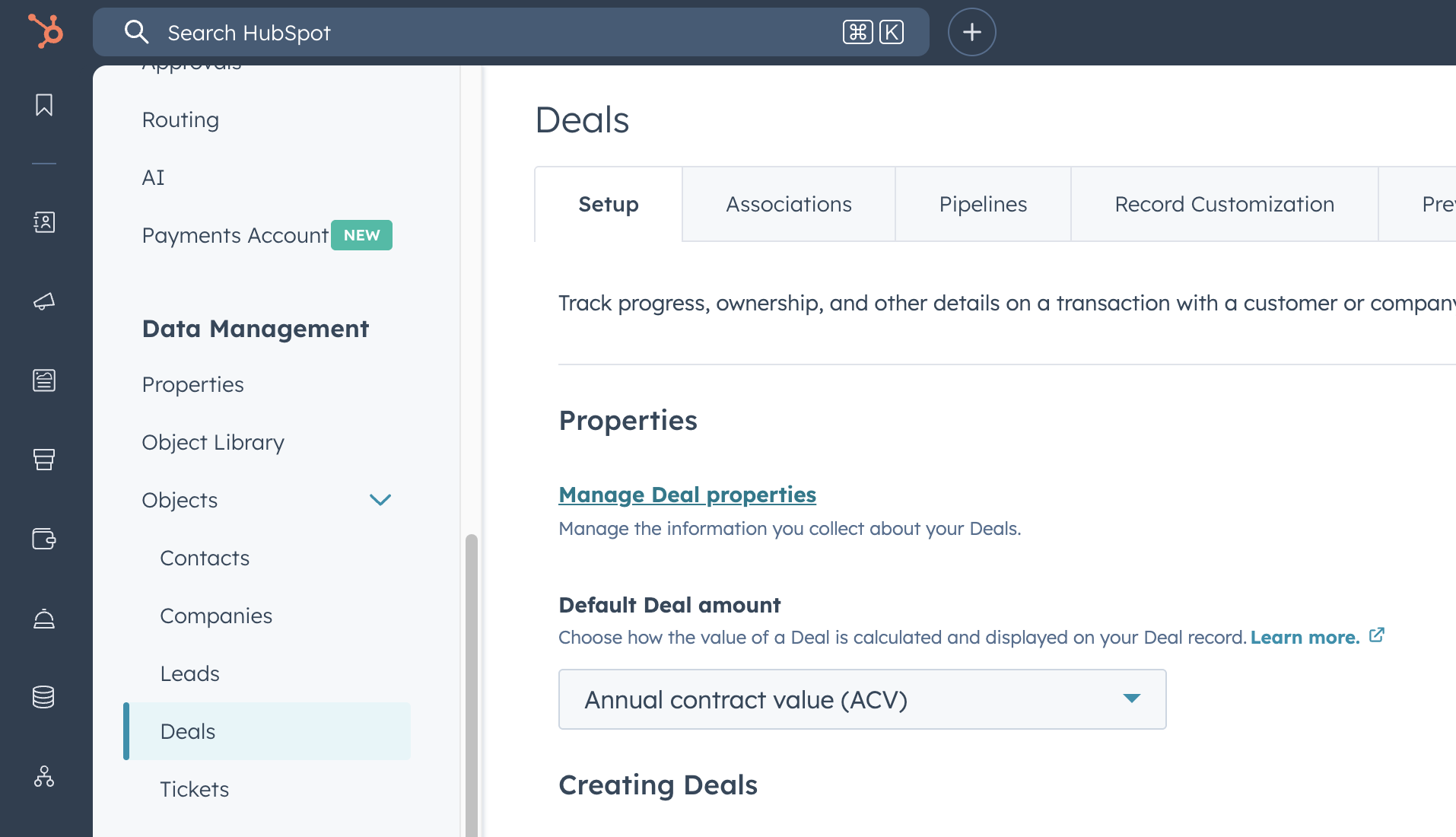Open the Commerce storefront icon in sidebar
This screenshot has width=1456, height=837.
[44, 459]
